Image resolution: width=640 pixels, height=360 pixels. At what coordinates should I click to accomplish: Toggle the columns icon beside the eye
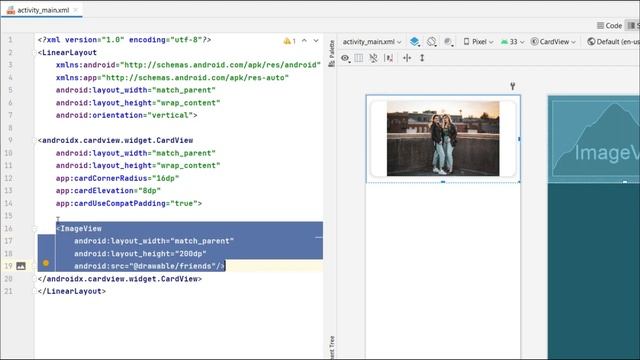click(x=359, y=58)
